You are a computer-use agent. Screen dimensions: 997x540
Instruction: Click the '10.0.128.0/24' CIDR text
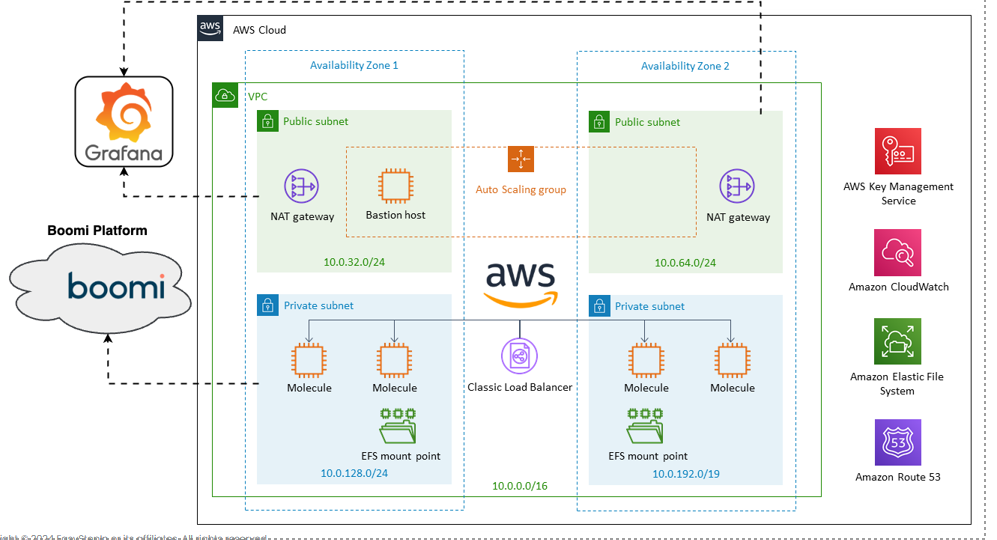354,473
